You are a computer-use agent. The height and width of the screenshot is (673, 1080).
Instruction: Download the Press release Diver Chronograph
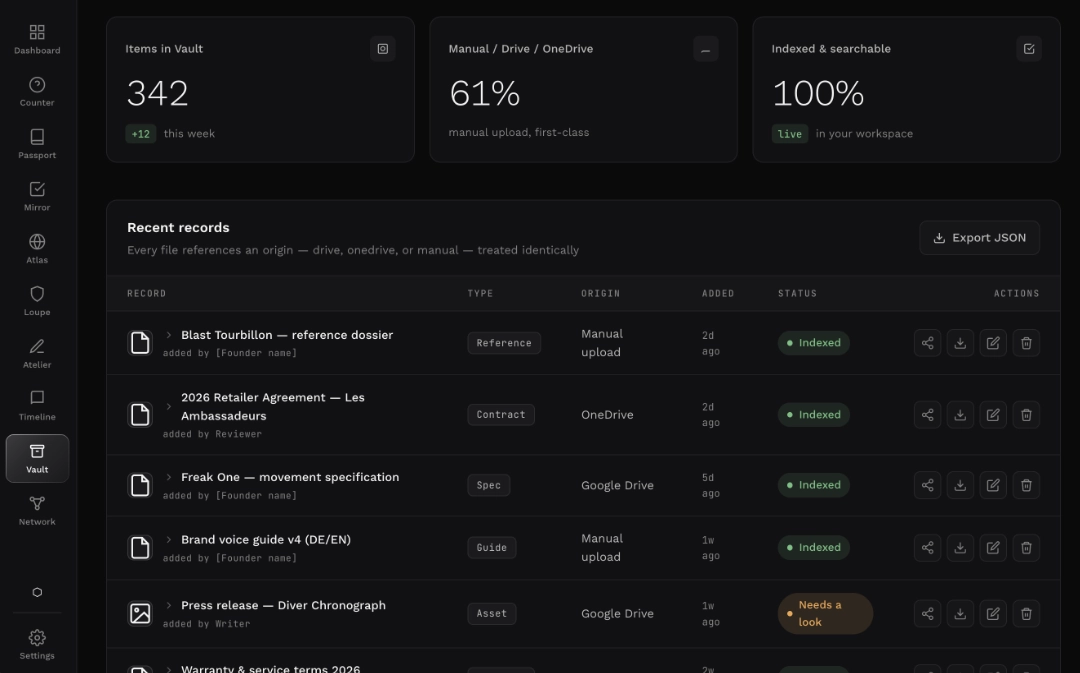[960, 614]
